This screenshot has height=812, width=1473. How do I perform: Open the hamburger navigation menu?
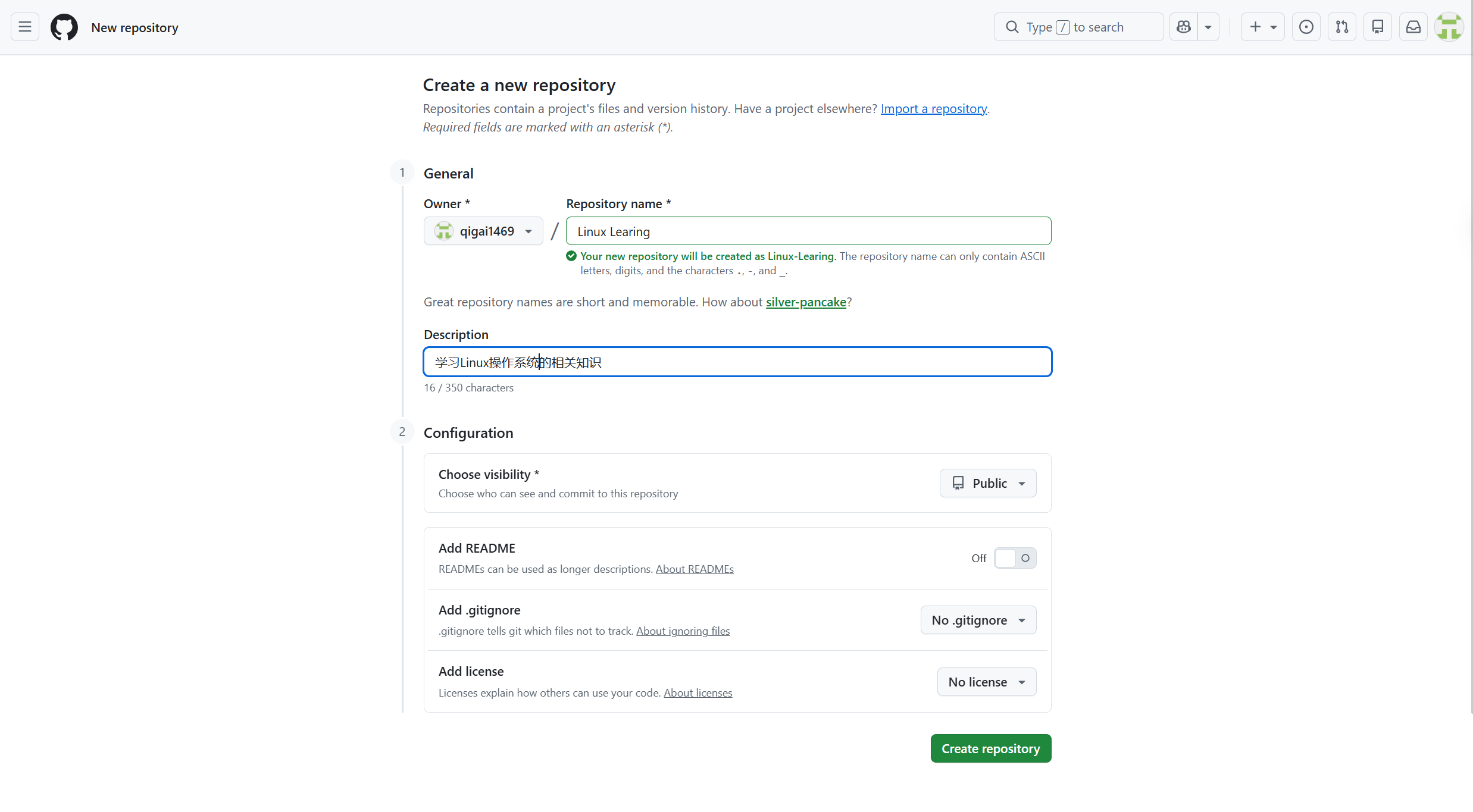25,27
